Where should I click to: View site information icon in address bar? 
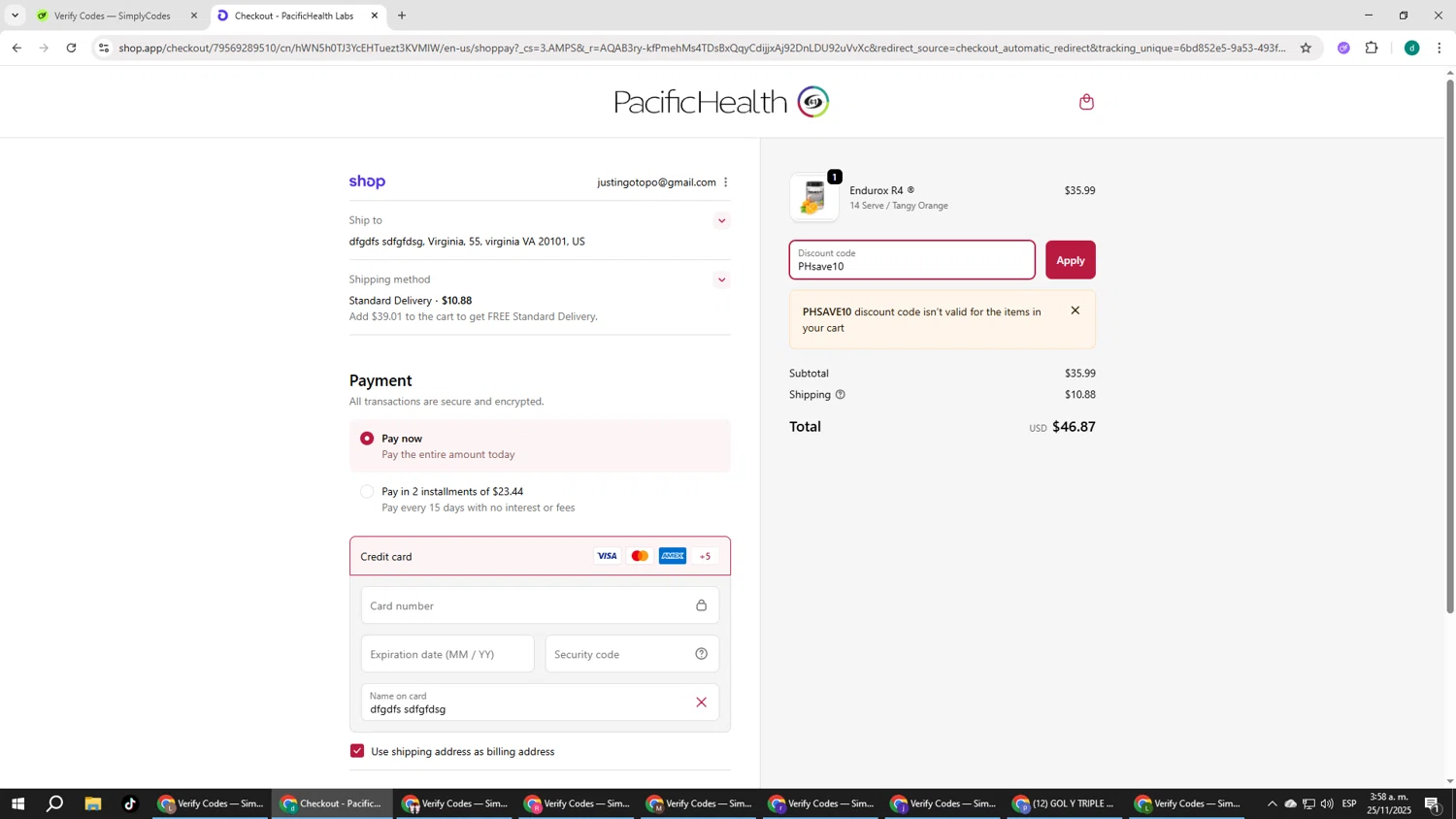click(104, 48)
